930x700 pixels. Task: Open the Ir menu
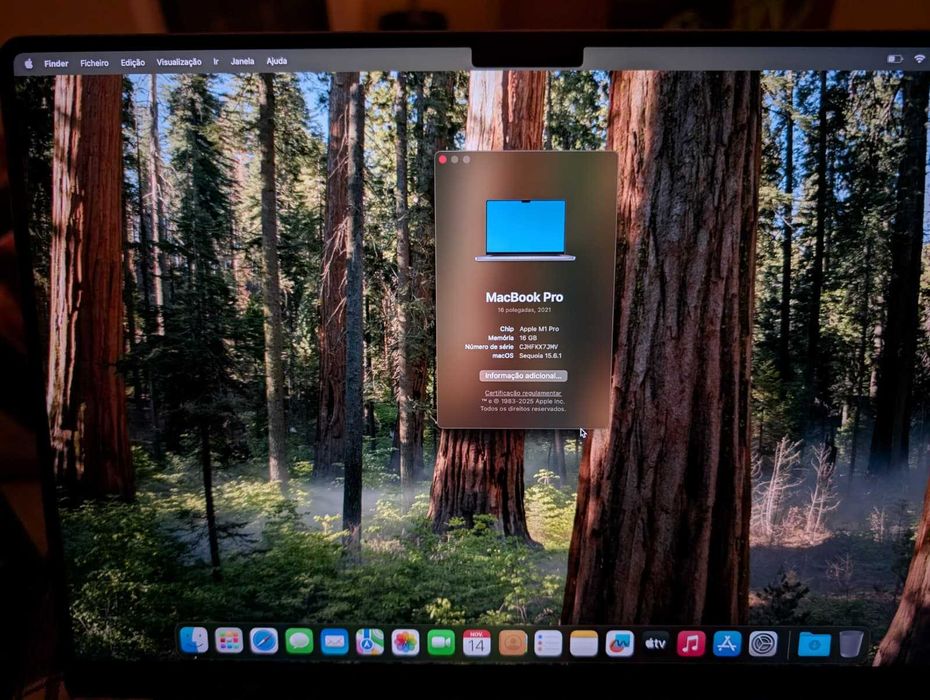click(216, 62)
